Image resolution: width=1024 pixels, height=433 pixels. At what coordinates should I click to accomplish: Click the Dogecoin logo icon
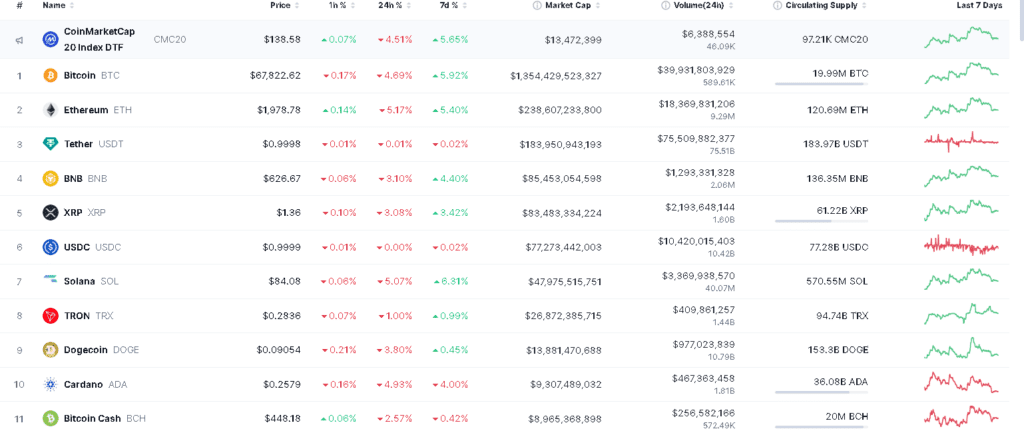[x=50, y=350]
